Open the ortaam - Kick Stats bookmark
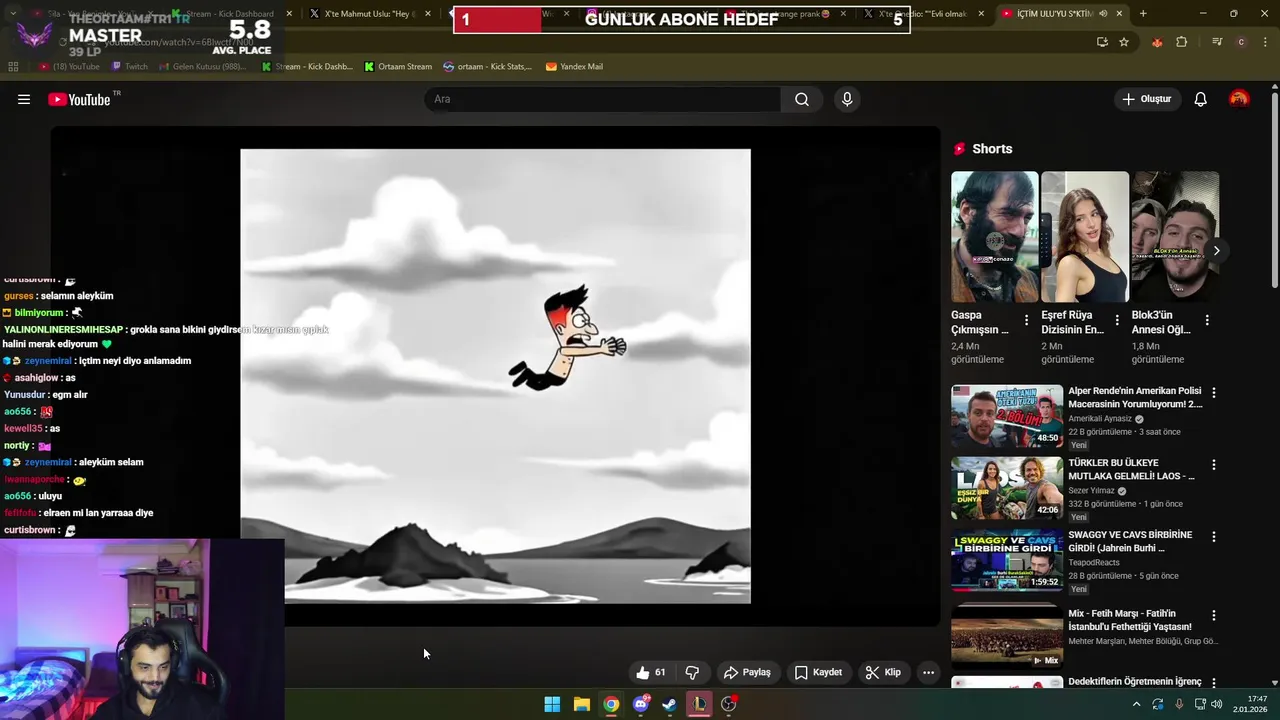Screen dimensions: 1280x720 (x=488, y=66)
